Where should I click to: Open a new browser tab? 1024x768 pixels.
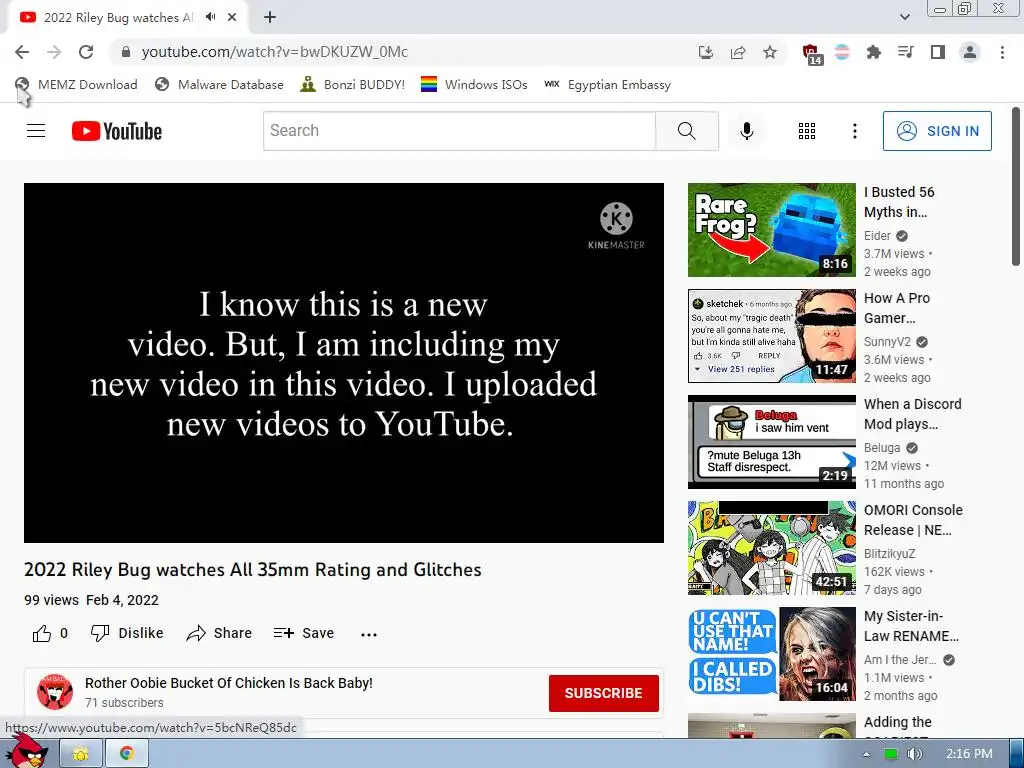[x=270, y=18]
